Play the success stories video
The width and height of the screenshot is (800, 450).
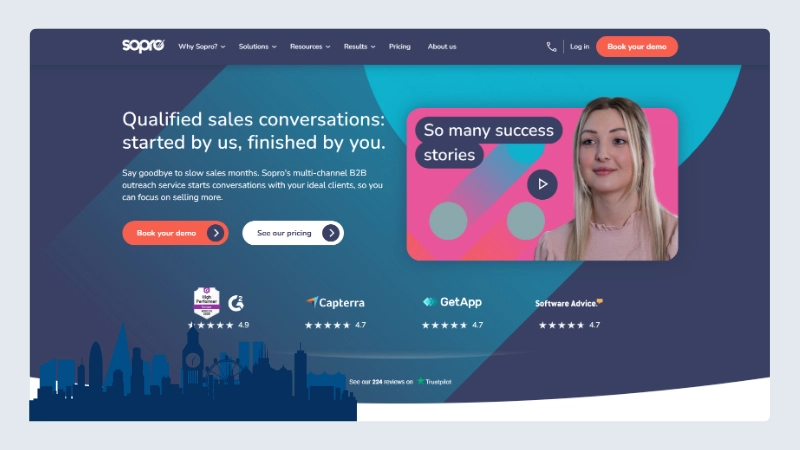pyautogui.click(x=542, y=184)
